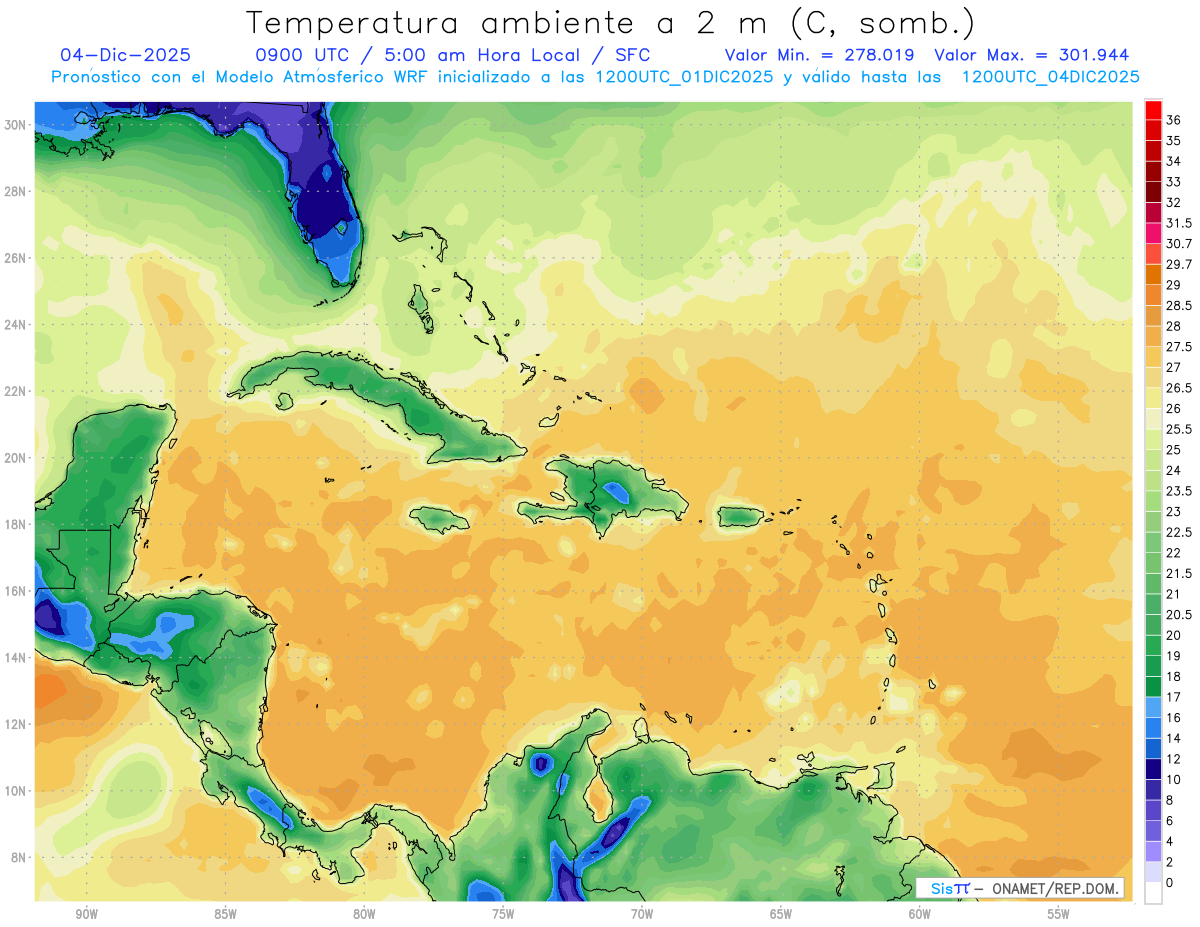
Task: Select the '29.7' colorbar value
Action: pyautogui.click(x=1179, y=264)
